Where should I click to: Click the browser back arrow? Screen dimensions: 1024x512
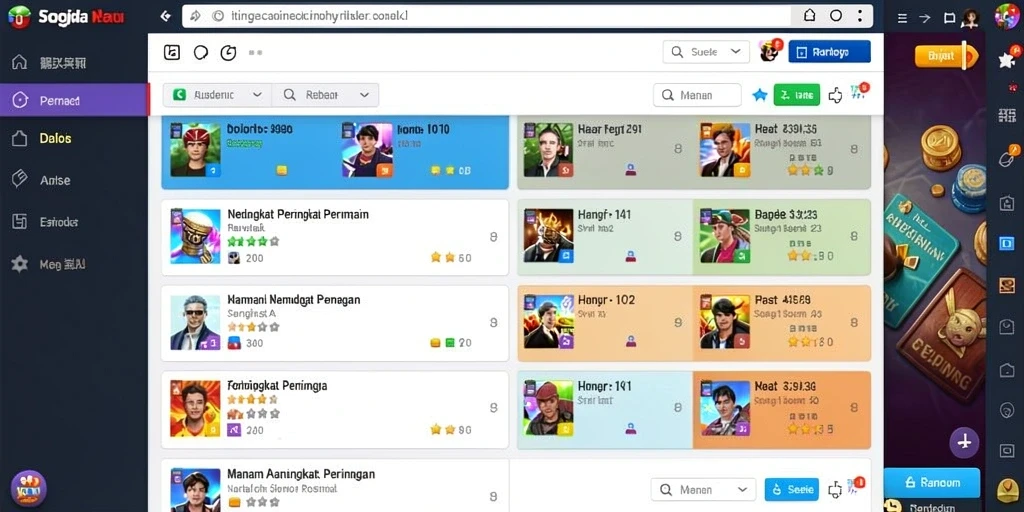point(165,16)
